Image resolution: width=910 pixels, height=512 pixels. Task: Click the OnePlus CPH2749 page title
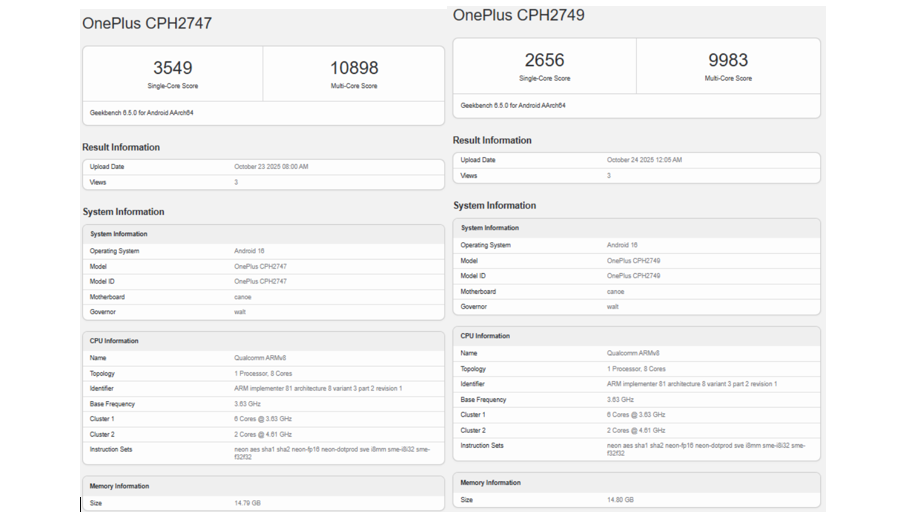coord(518,15)
